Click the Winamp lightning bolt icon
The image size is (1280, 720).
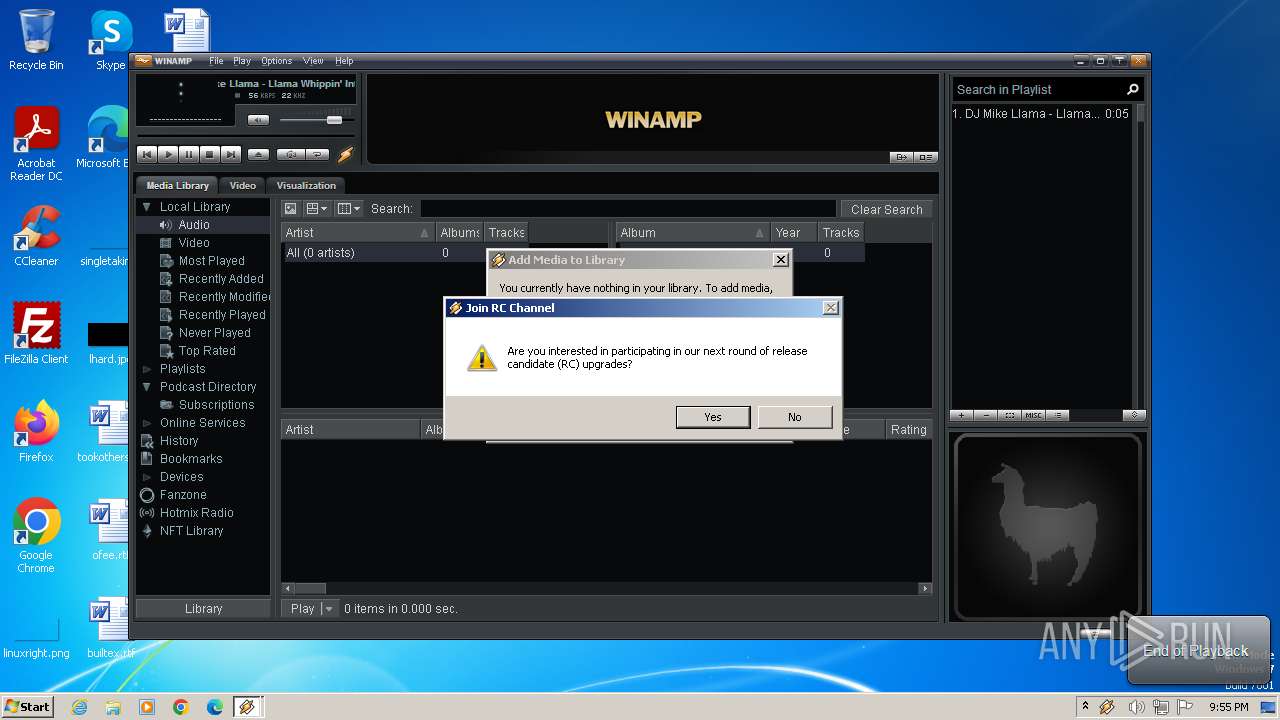(x=345, y=155)
